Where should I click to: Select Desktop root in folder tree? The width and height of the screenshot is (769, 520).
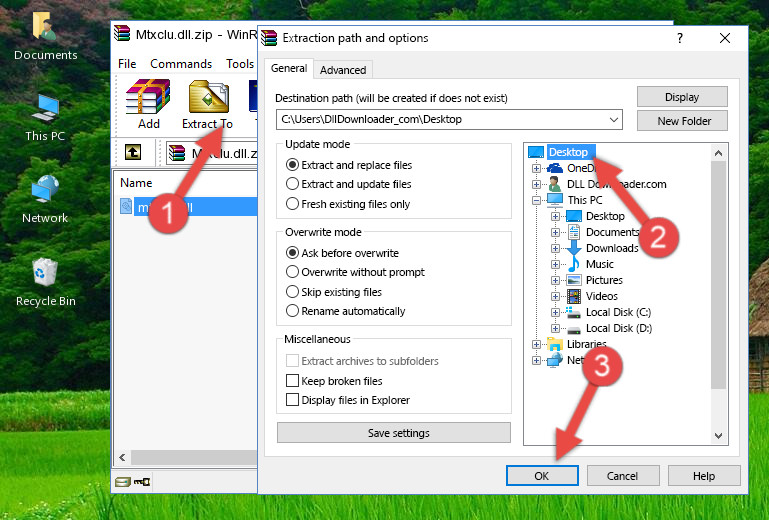568,152
